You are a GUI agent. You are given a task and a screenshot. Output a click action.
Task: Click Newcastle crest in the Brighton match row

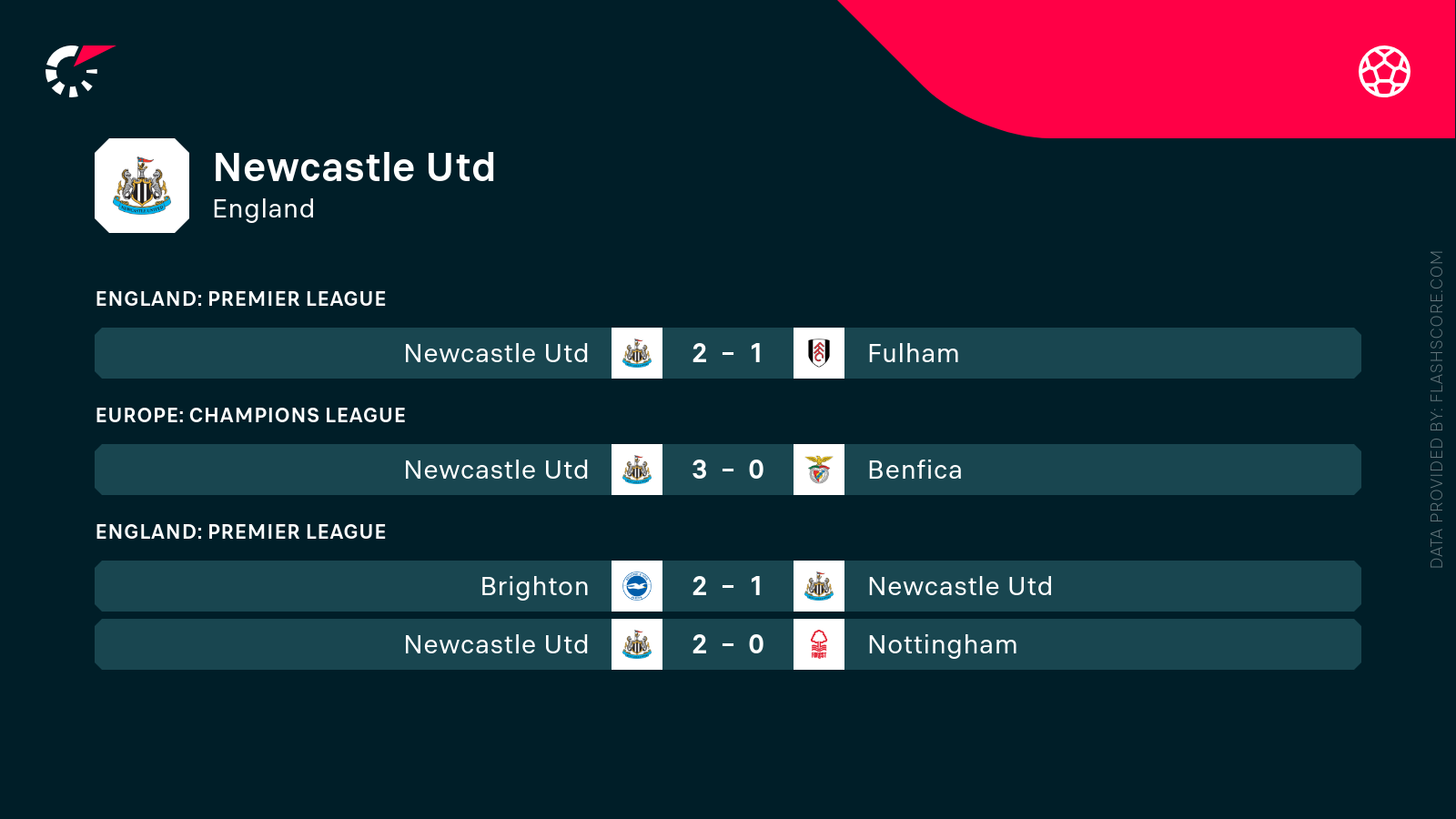[x=819, y=586]
